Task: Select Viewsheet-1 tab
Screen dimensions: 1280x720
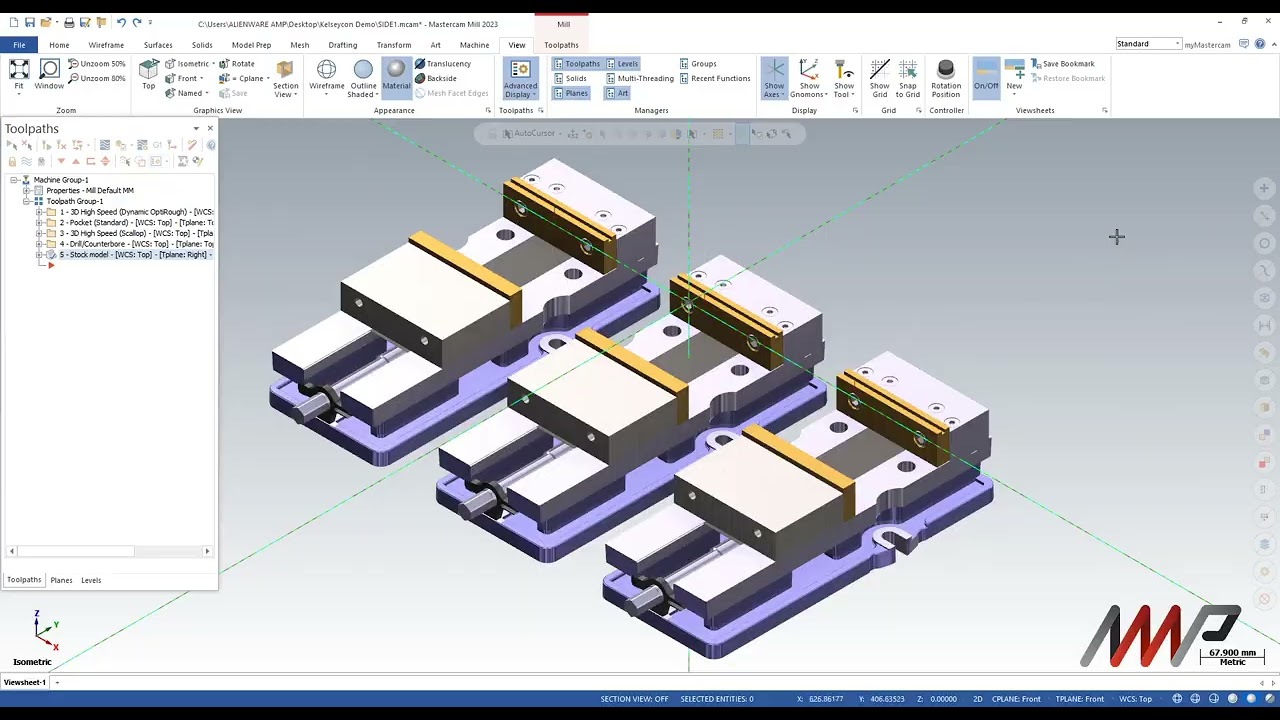Action: click(24, 682)
